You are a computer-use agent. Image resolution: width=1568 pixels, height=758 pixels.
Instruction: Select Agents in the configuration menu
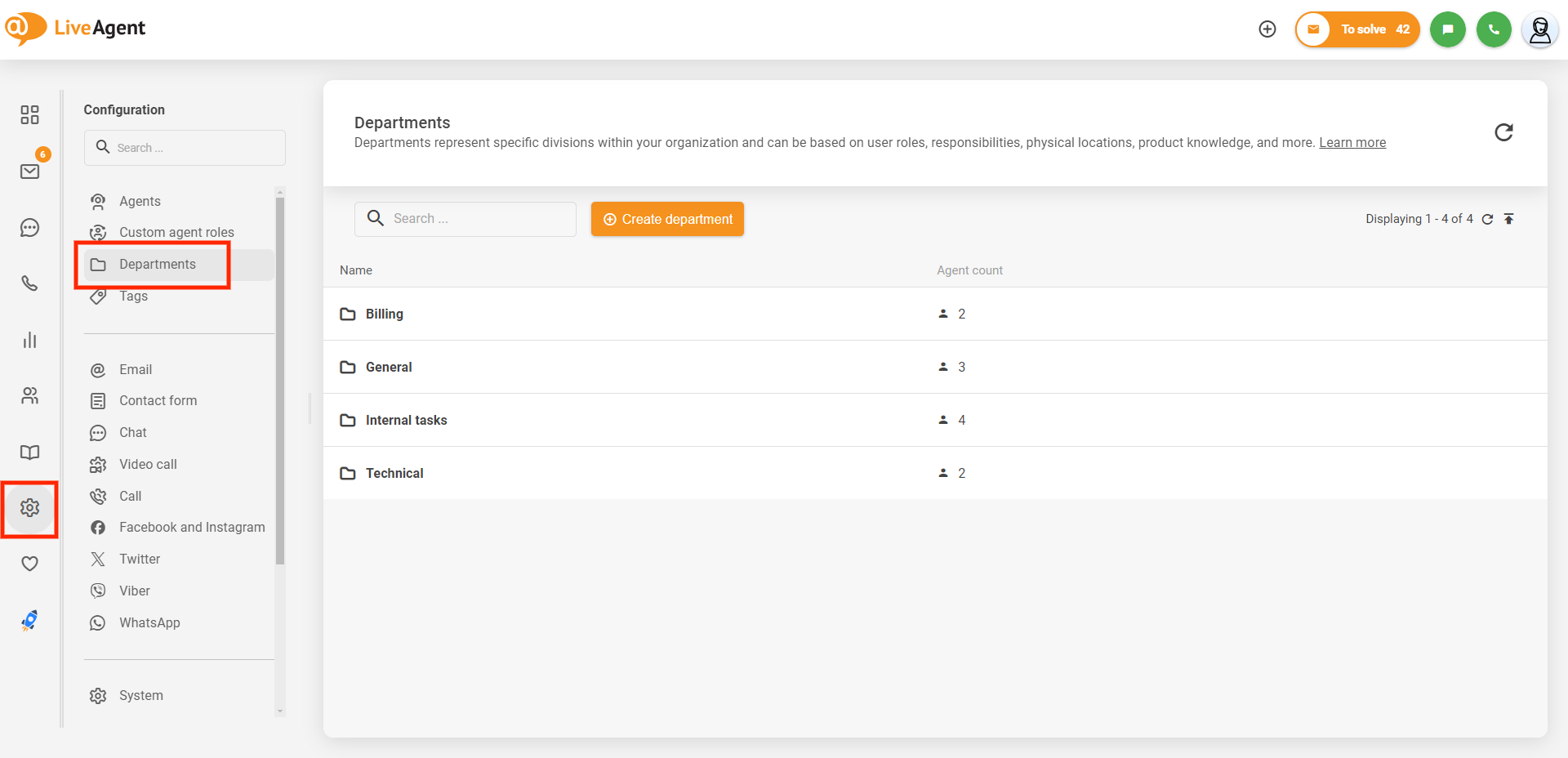[x=140, y=201]
